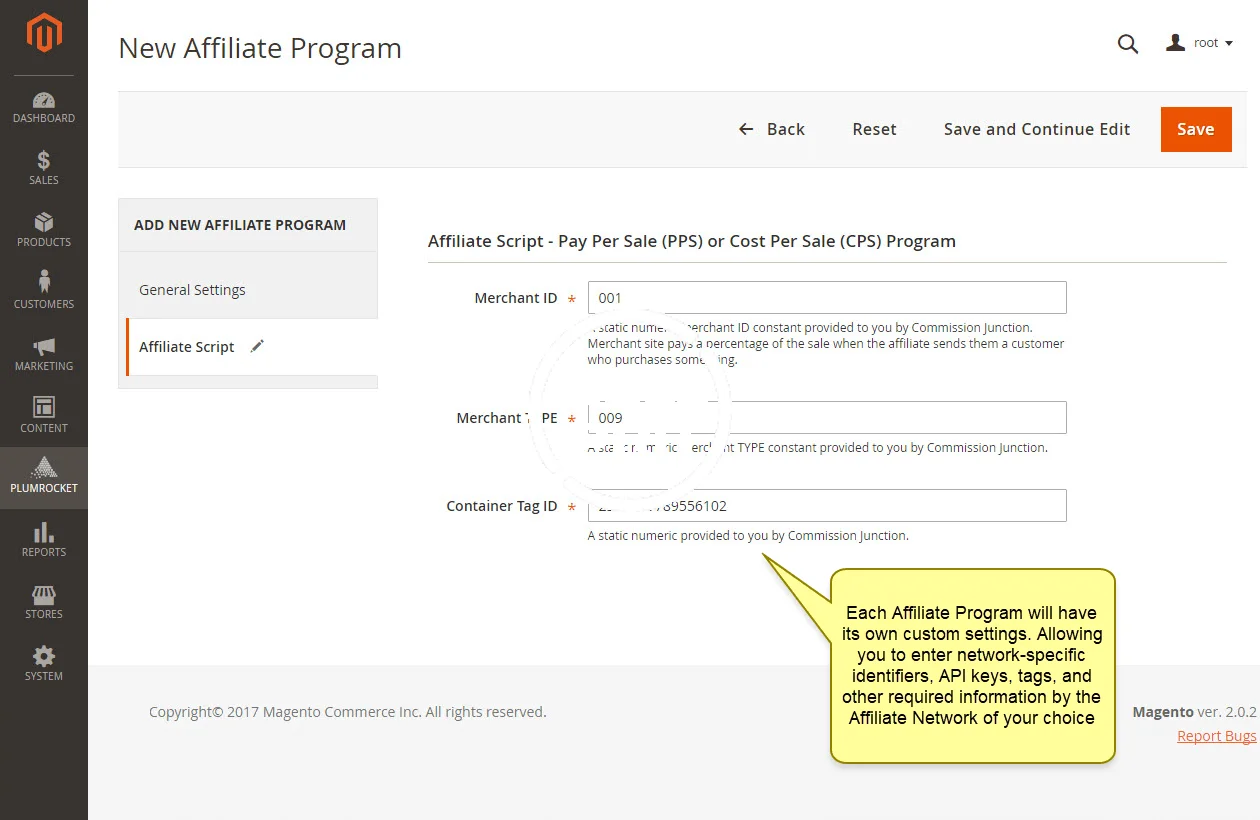
Task: Switch to the General Settings tab
Action: point(192,290)
